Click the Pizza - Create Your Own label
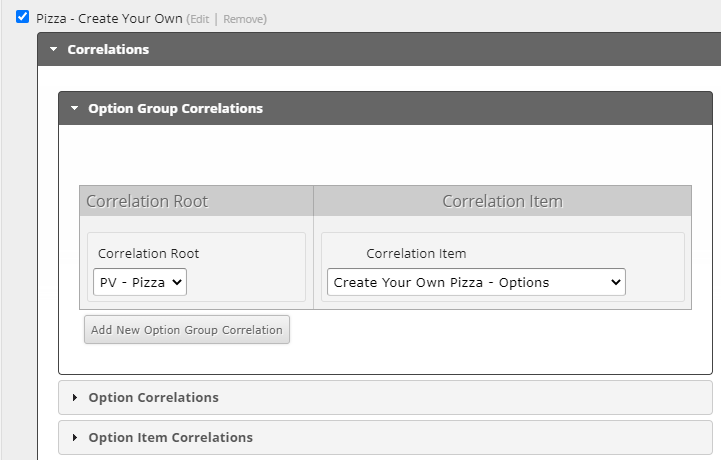This screenshot has width=721, height=460. click(x=109, y=19)
